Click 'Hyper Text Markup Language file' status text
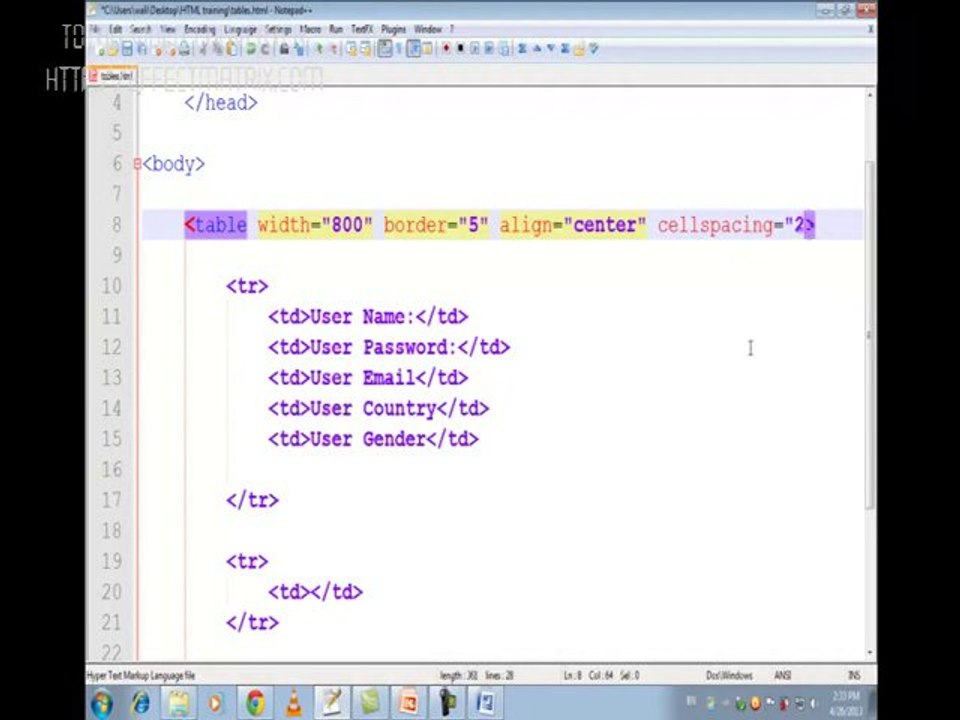 tap(141, 675)
